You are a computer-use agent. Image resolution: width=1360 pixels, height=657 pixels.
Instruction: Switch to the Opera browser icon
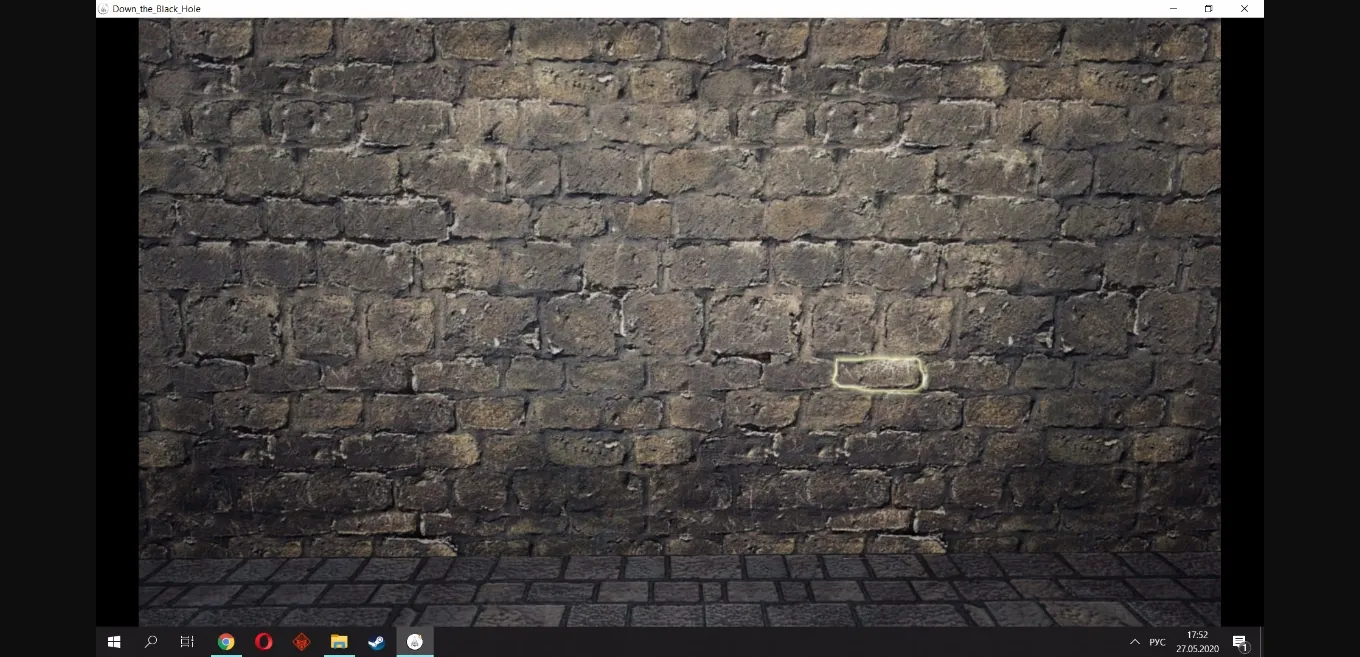click(264, 642)
